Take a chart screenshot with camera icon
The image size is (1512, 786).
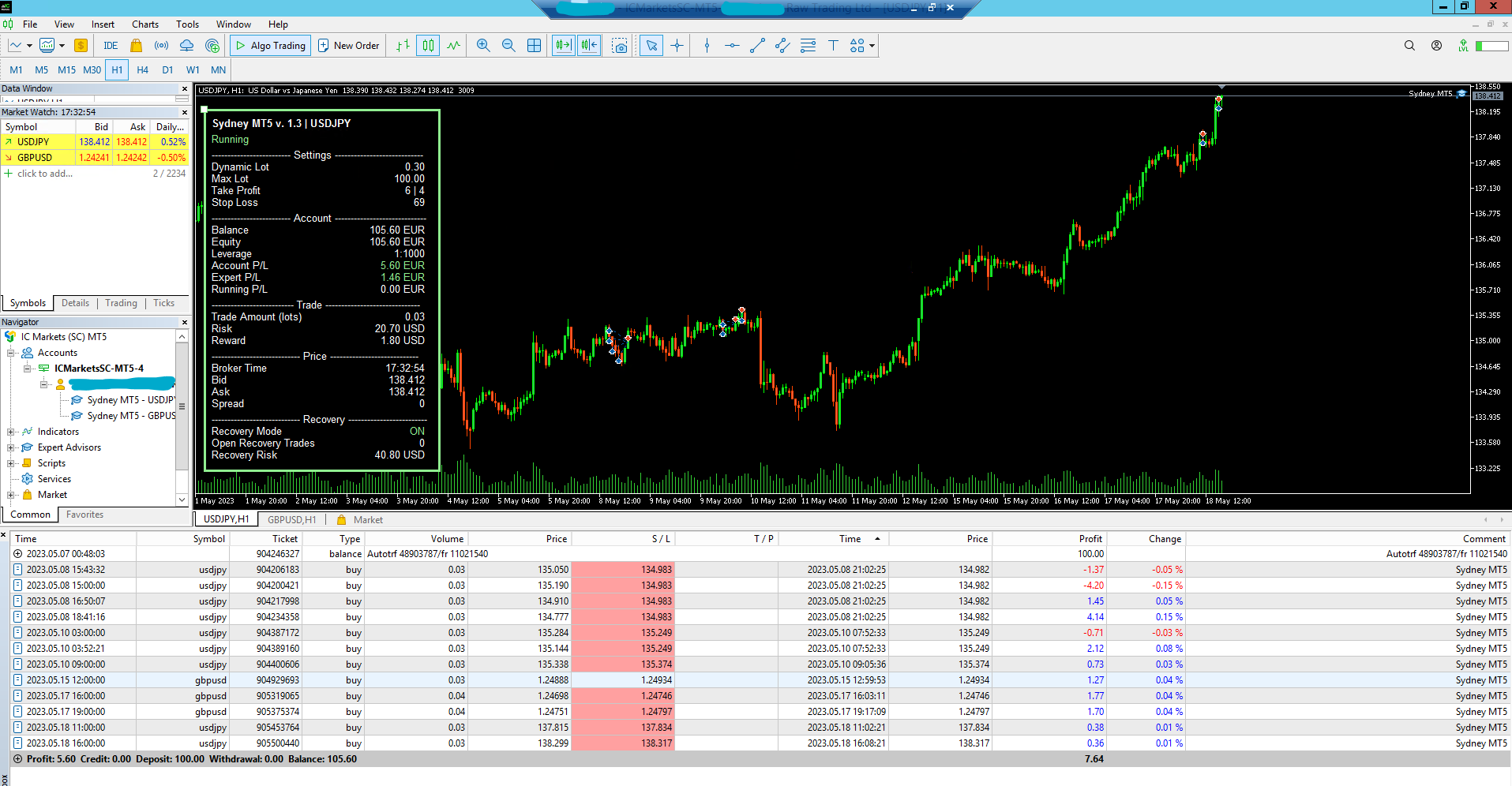(x=620, y=46)
